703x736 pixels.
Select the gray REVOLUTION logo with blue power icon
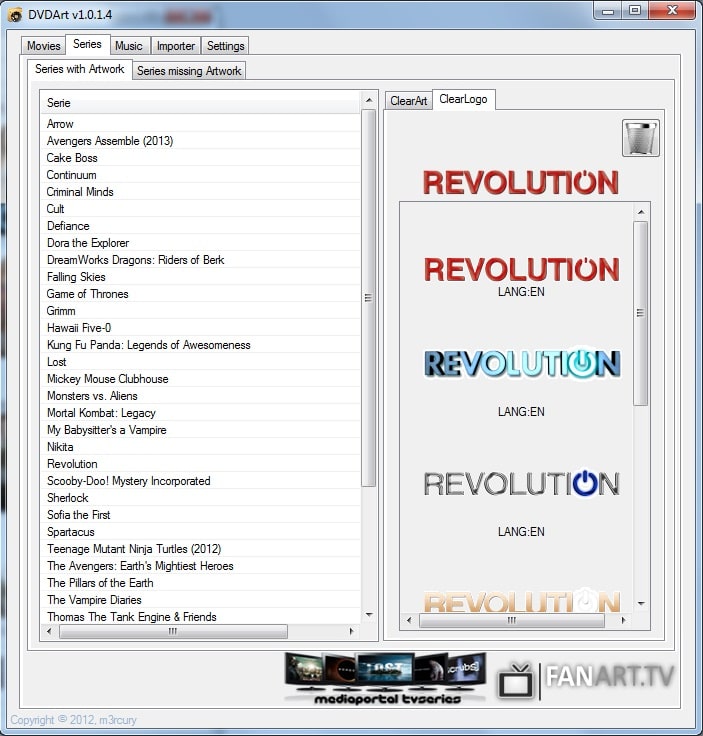[x=522, y=483]
